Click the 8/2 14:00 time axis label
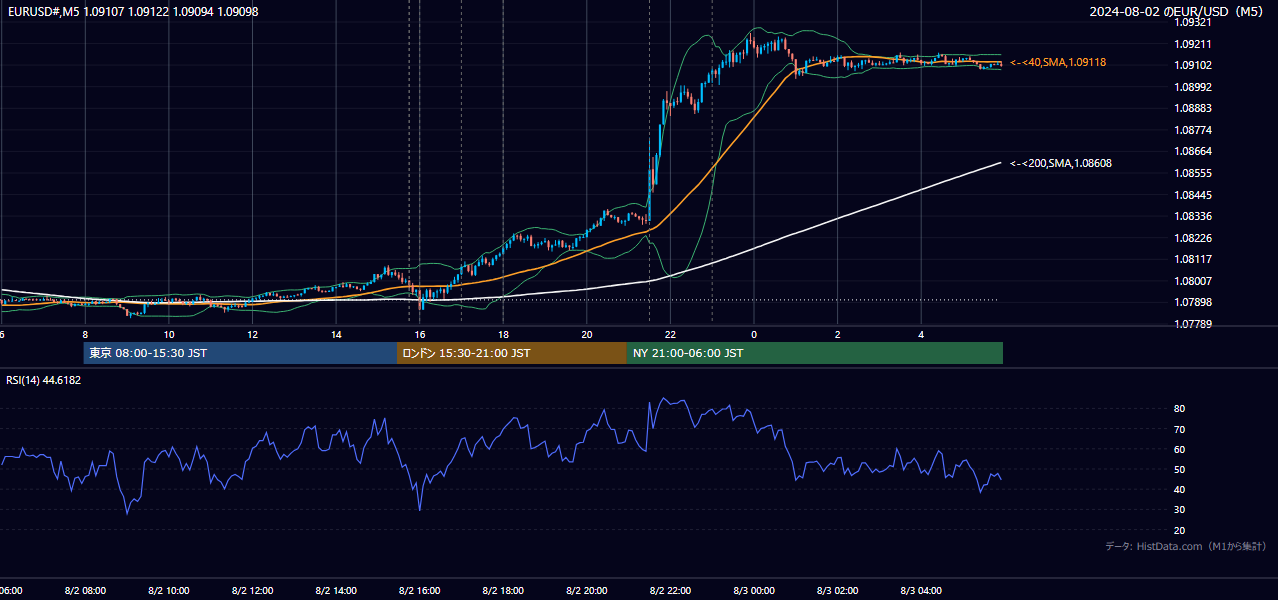The image size is (1278, 600). click(336, 590)
